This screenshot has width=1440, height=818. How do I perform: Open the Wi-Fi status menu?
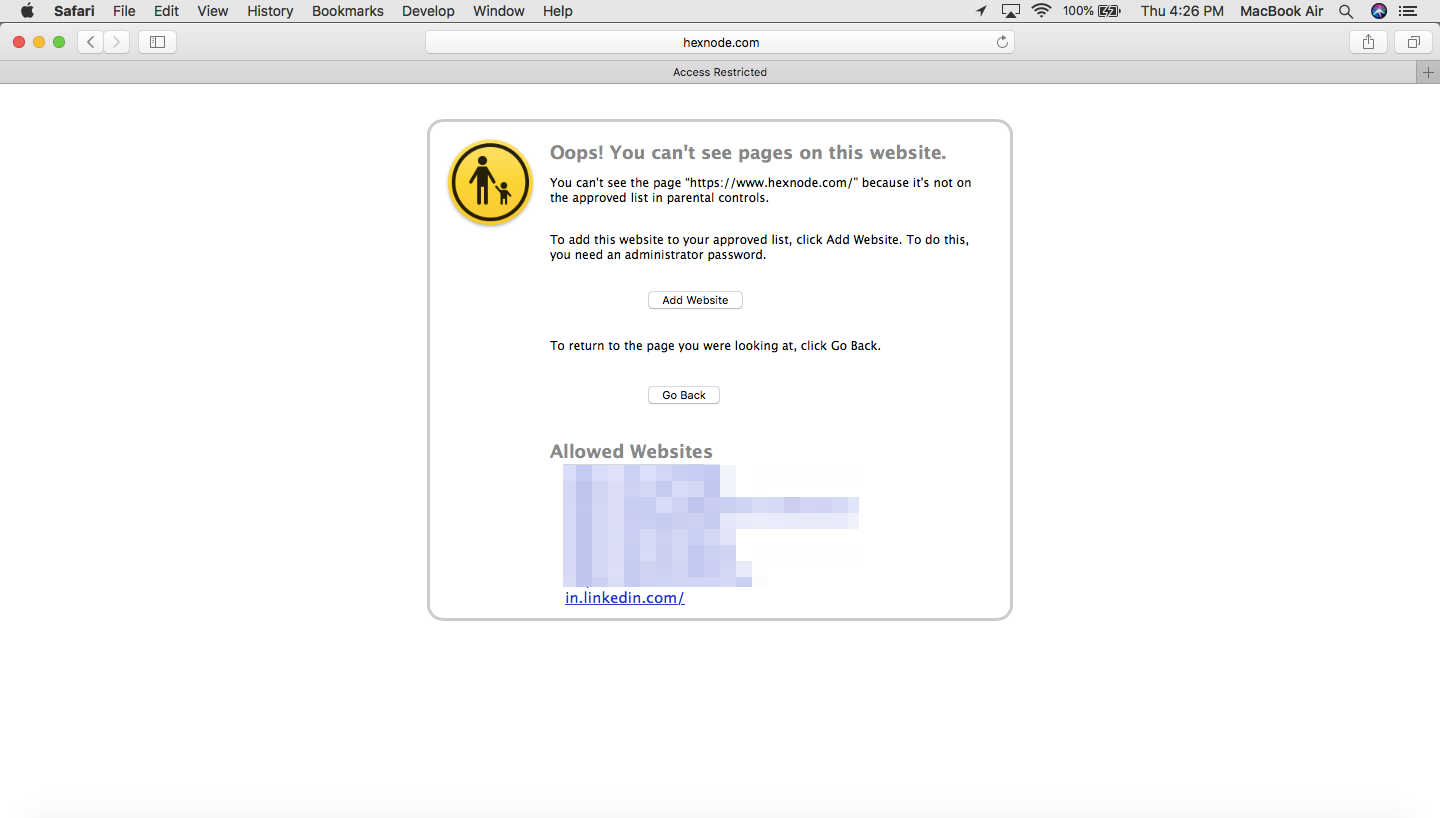[x=1042, y=11]
